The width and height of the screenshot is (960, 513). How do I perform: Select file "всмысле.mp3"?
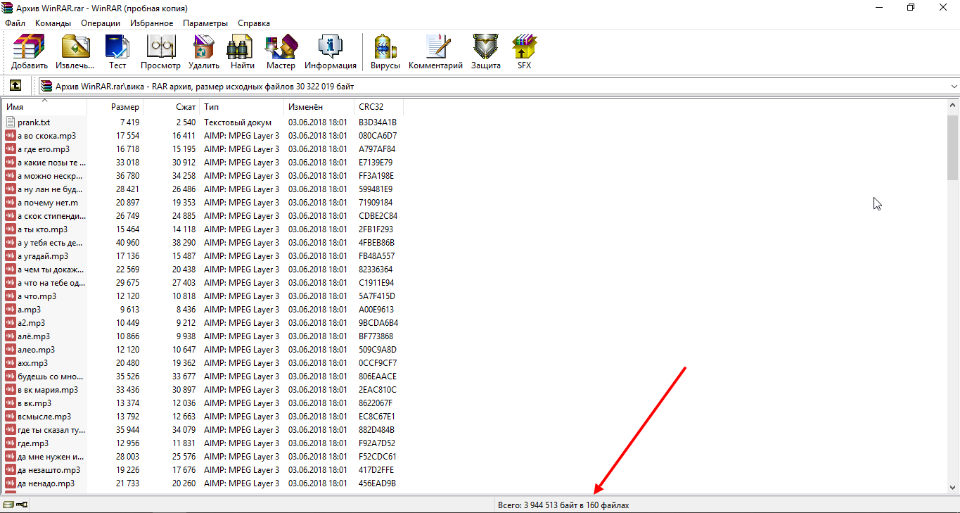pos(44,417)
